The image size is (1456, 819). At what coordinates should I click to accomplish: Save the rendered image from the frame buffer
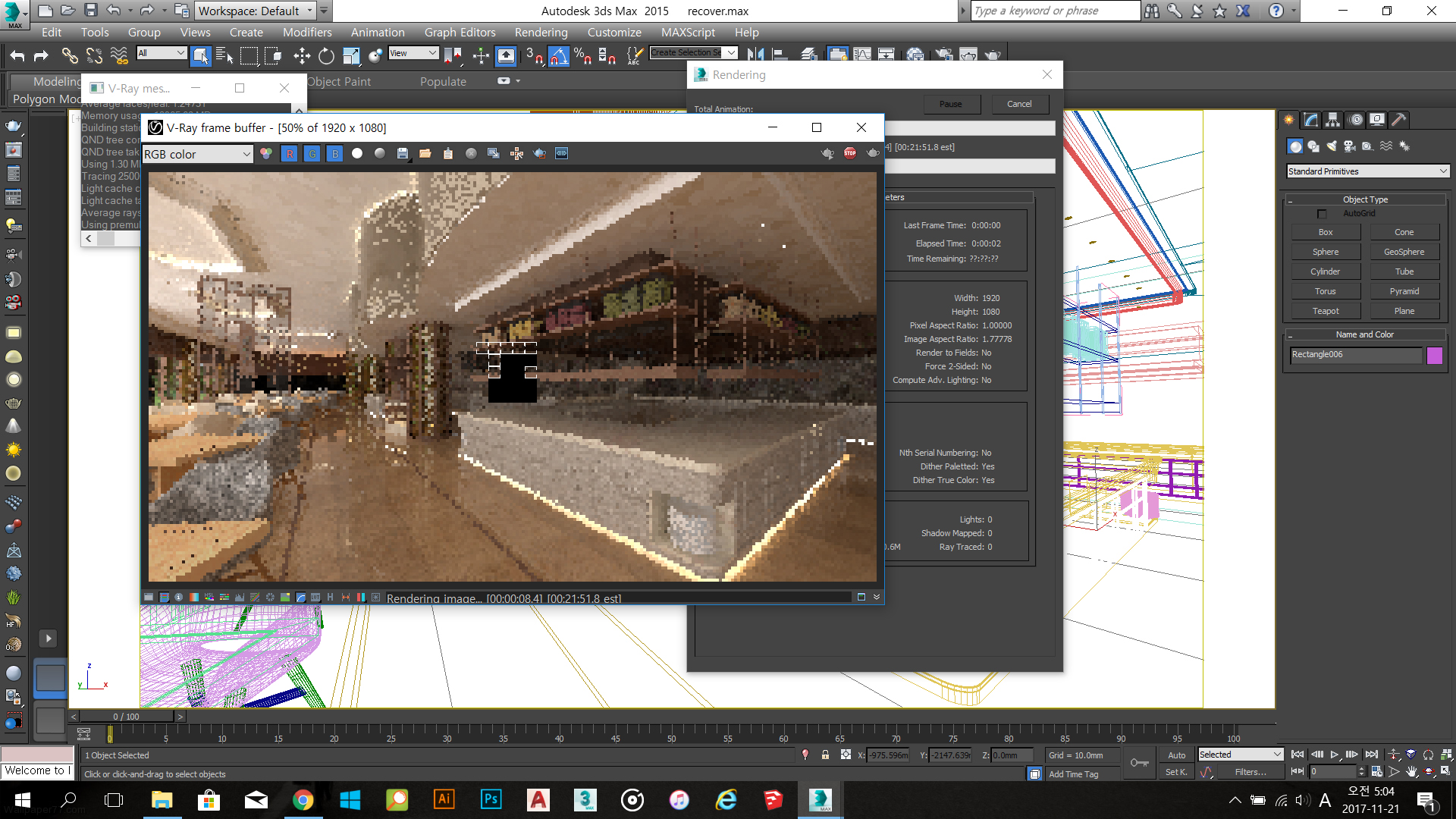point(402,153)
